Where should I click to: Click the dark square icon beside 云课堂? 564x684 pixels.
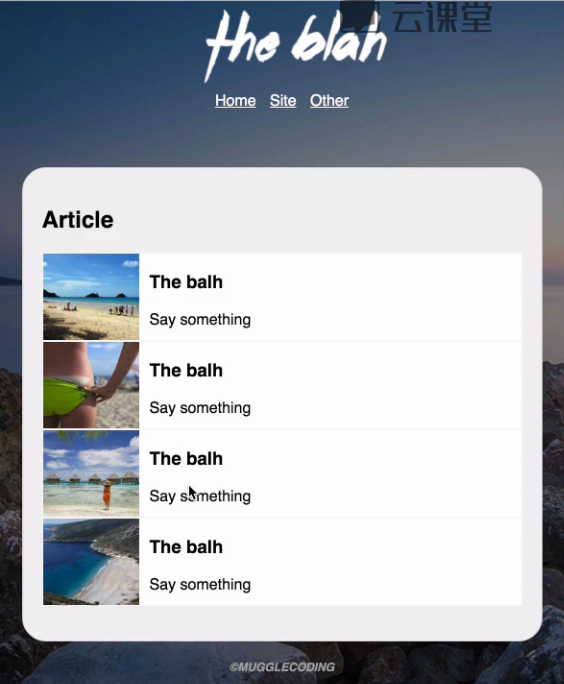(x=360, y=16)
